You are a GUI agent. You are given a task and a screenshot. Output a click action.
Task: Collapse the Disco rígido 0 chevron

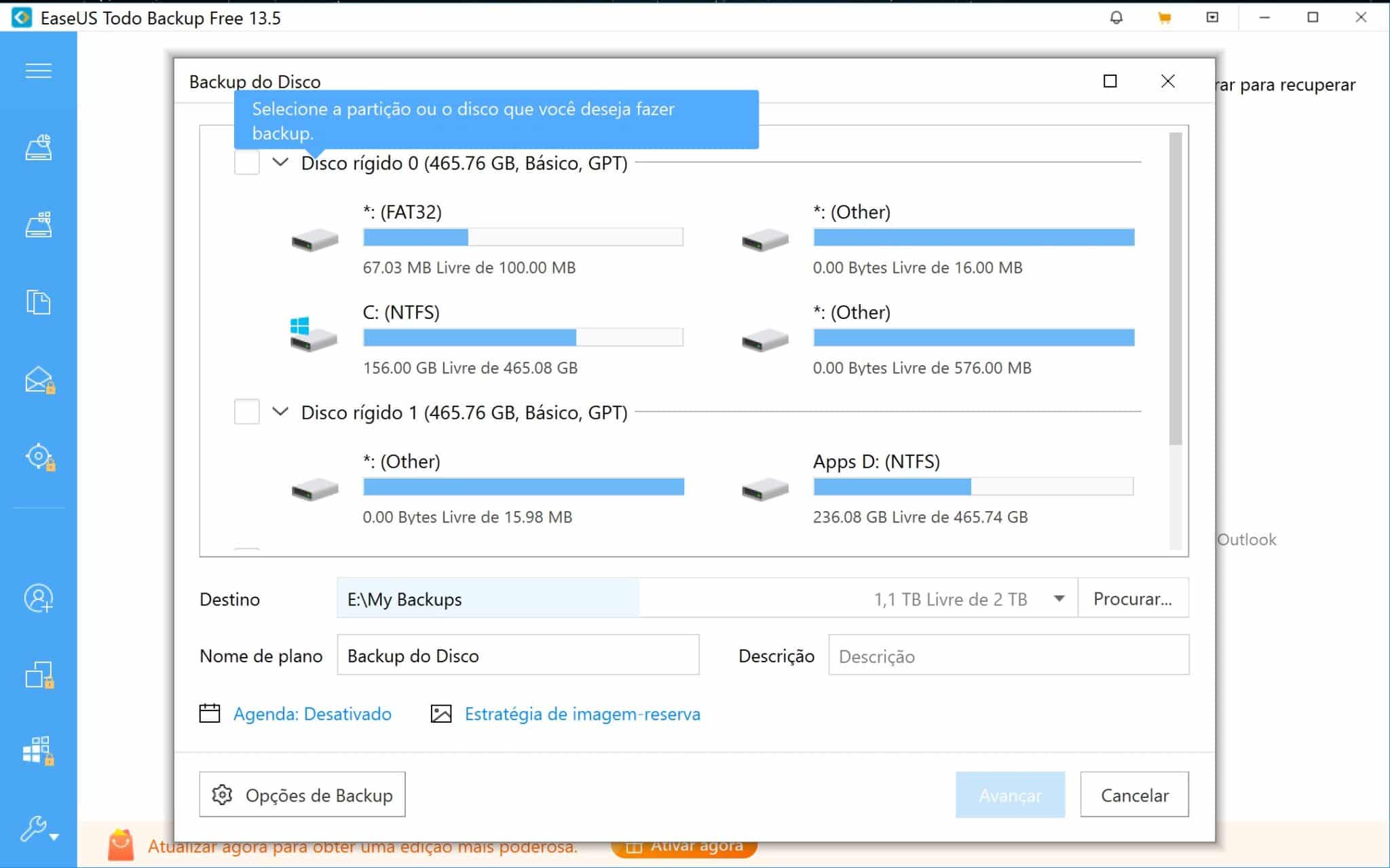pyautogui.click(x=280, y=162)
